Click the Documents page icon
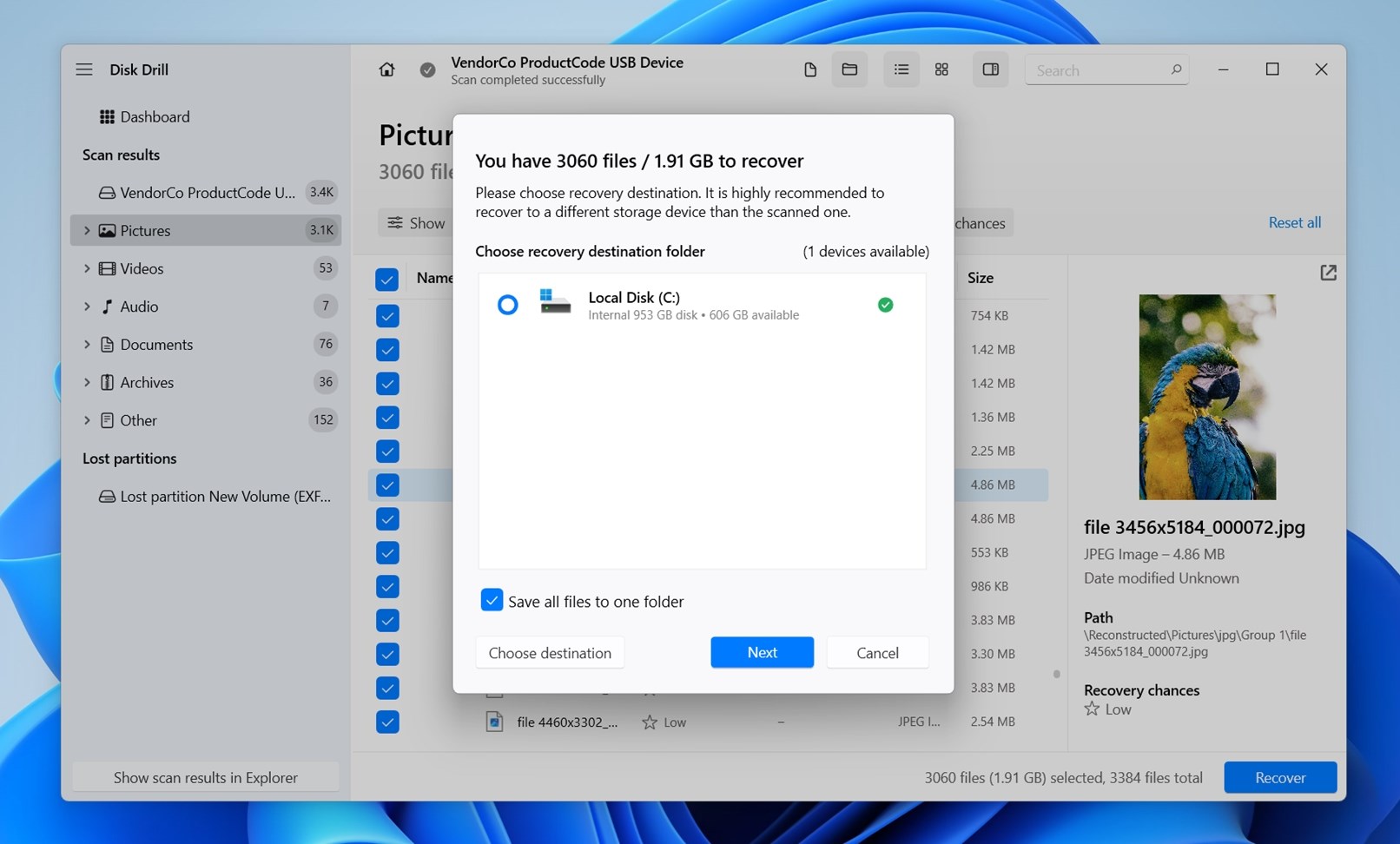1400x844 pixels. (x=107, y=345)
